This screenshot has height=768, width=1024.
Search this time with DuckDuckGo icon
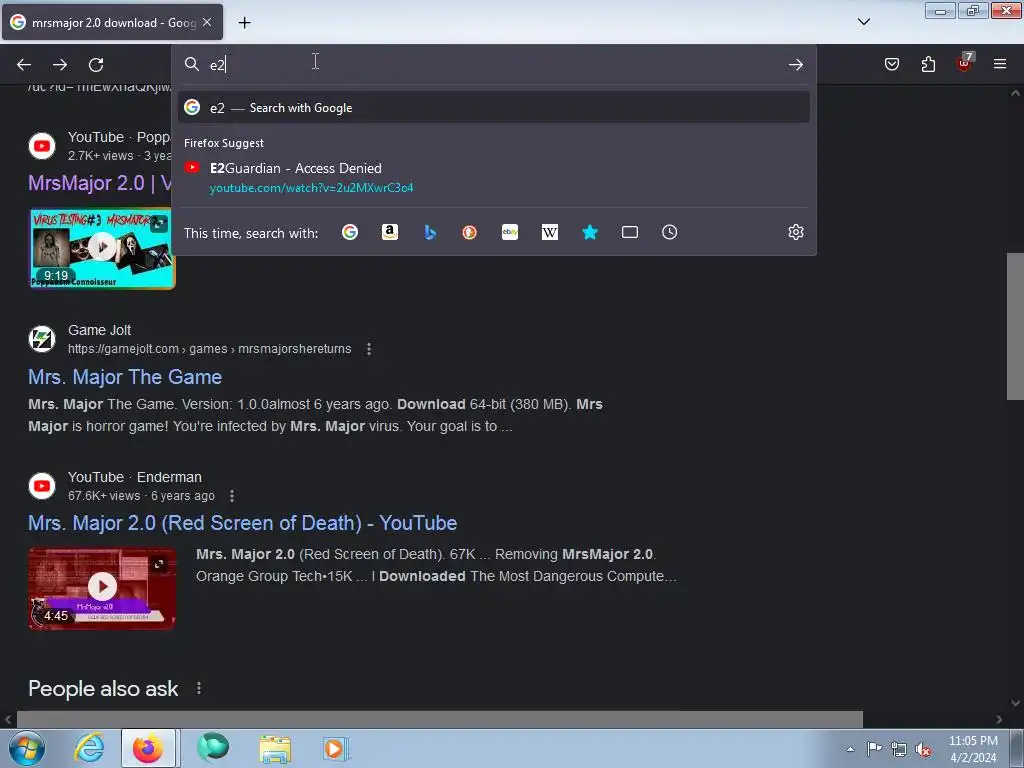(470, 232)
